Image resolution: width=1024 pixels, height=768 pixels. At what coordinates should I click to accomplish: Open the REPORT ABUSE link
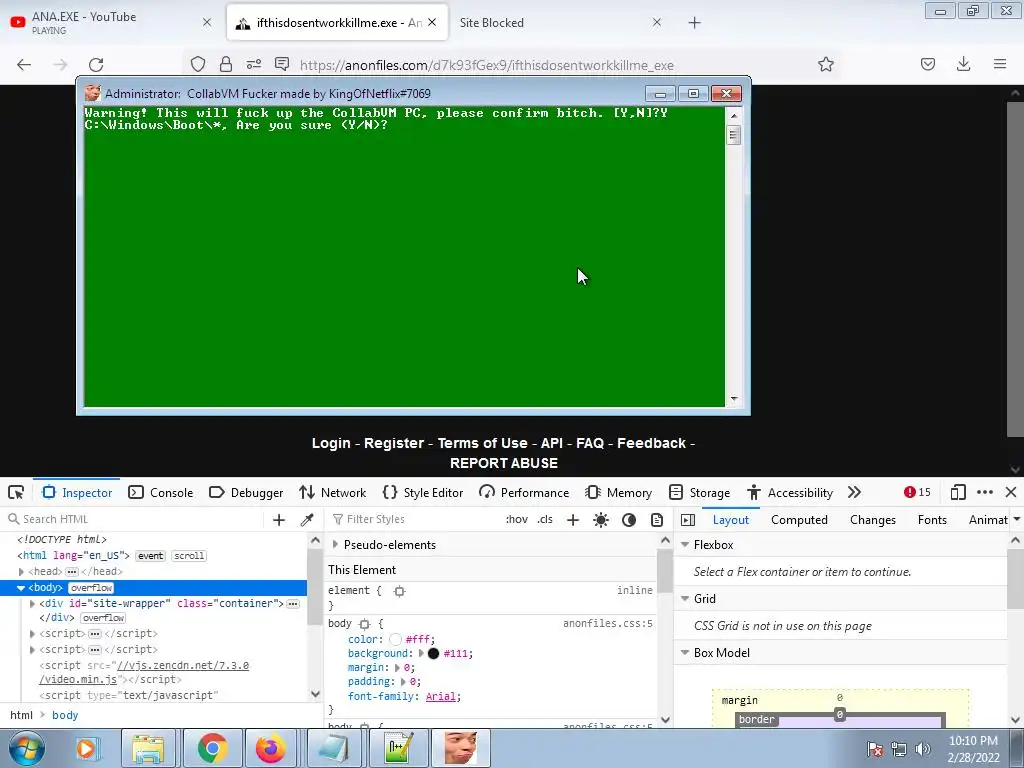tap(504, 463)
